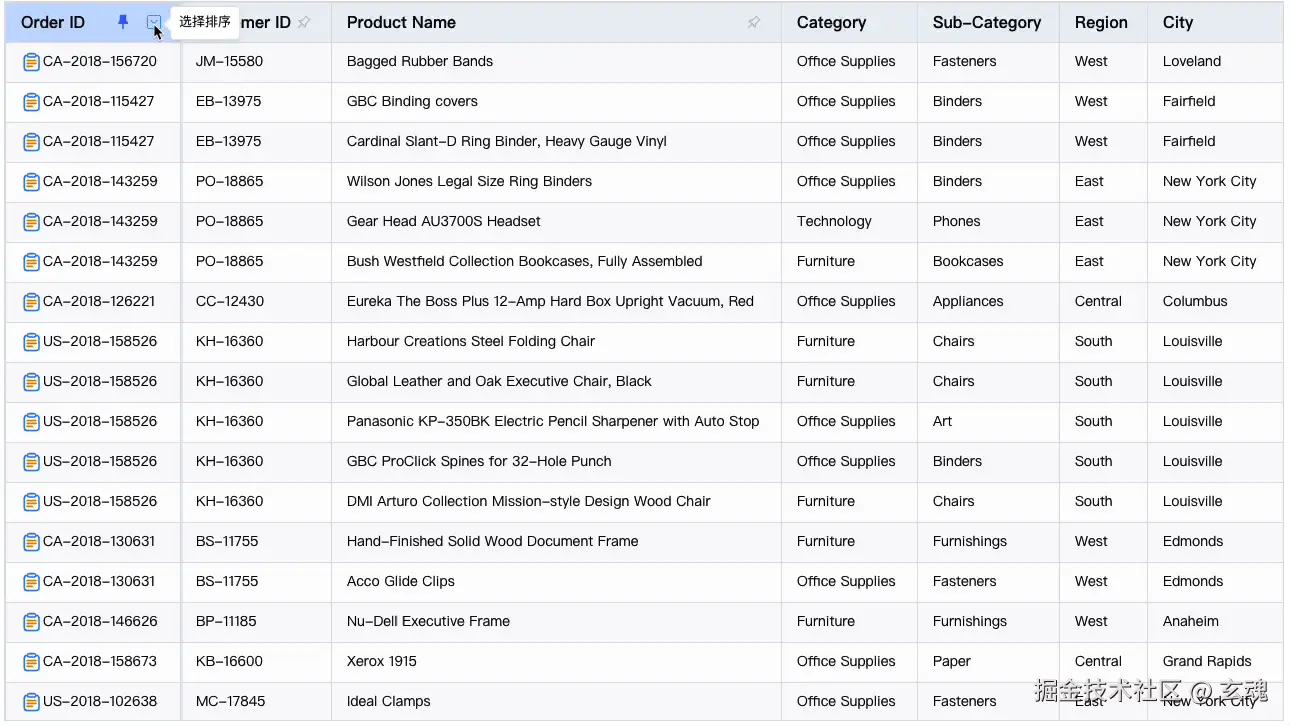Click the Sub-Category column header
This screenshot has width=1290, height=726.
click(x=986, y=22)
